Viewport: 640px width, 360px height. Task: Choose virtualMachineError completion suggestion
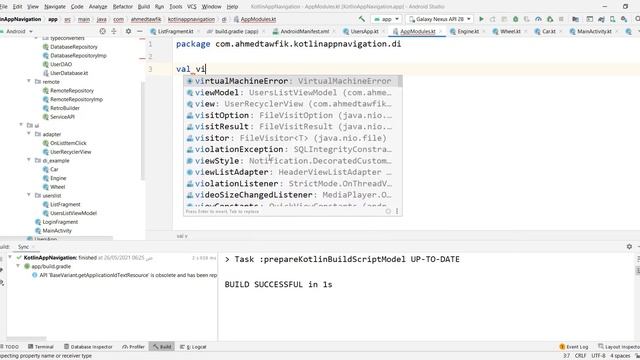pyautogui.click(x=292, y=81)
